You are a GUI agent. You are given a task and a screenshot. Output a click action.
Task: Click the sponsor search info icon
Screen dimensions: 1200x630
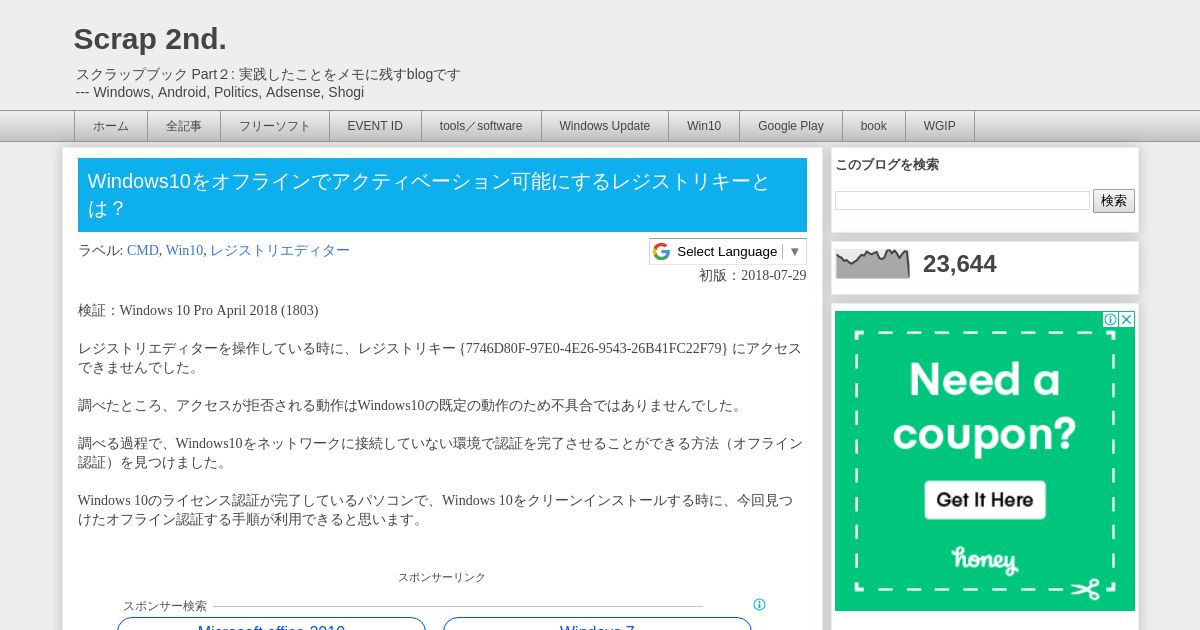[x=759, y=605]
